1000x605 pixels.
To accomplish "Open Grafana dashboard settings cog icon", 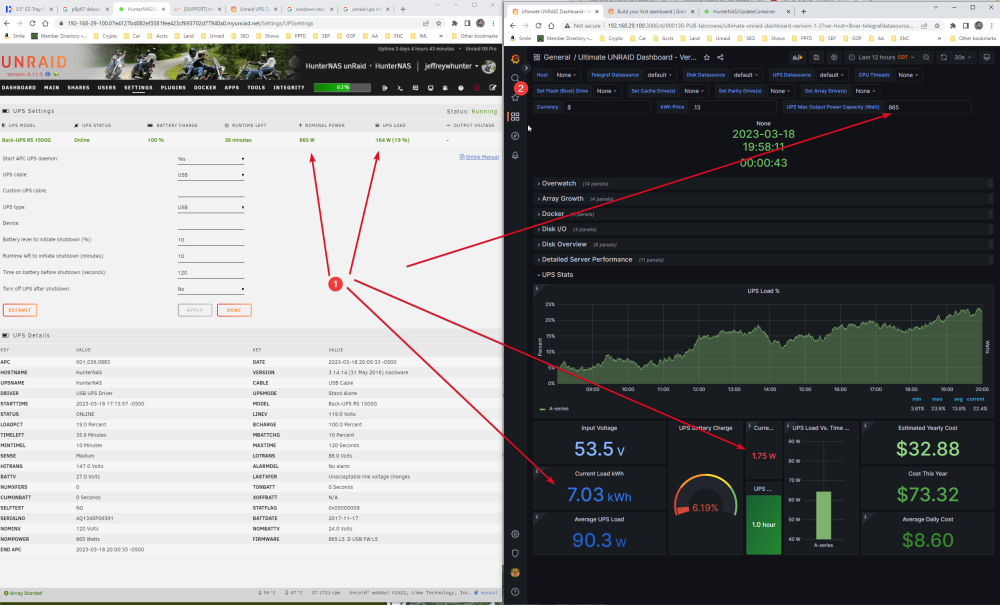I will pos(834,57).
